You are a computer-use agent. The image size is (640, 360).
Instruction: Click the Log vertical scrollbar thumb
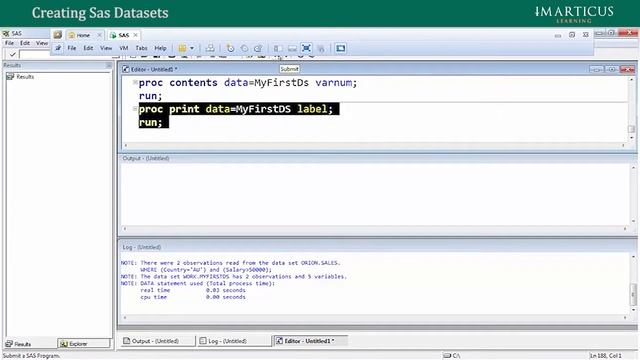[x=633, y=294]
